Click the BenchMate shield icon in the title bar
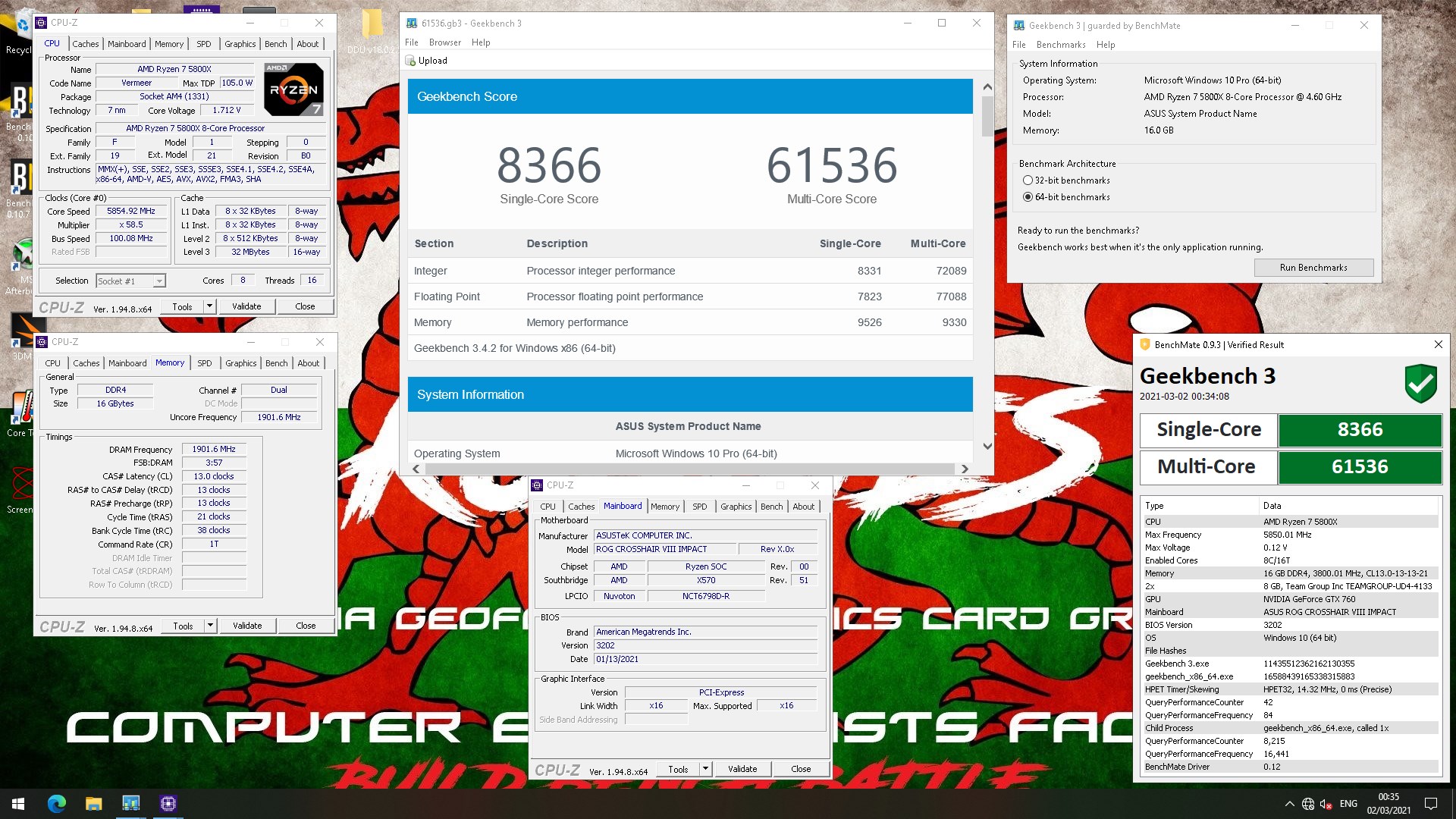 (x=1145, y=344)
